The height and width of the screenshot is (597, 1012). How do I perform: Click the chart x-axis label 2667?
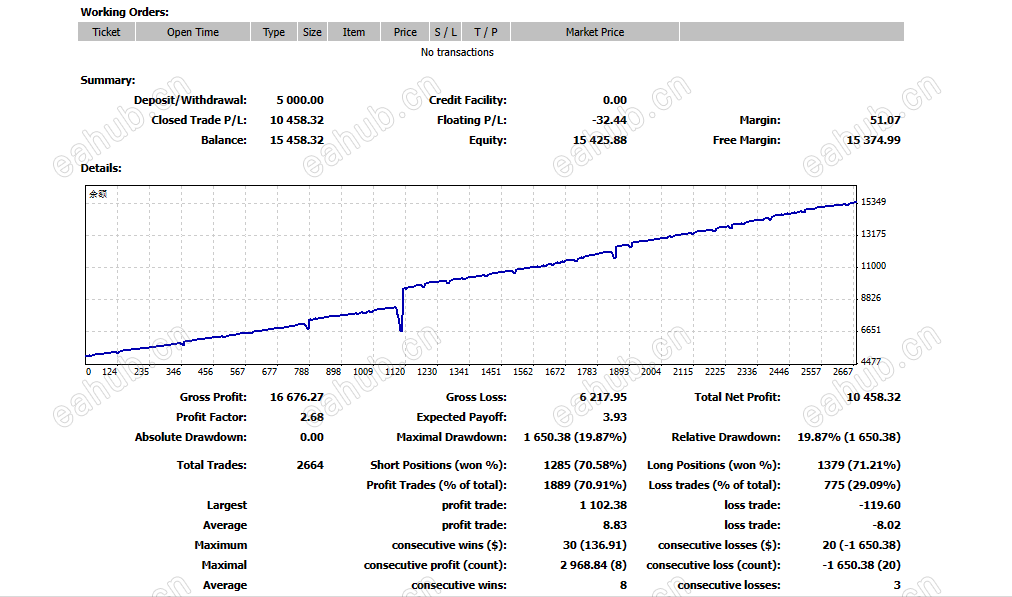pyautogui.click(x=843, y=372)
